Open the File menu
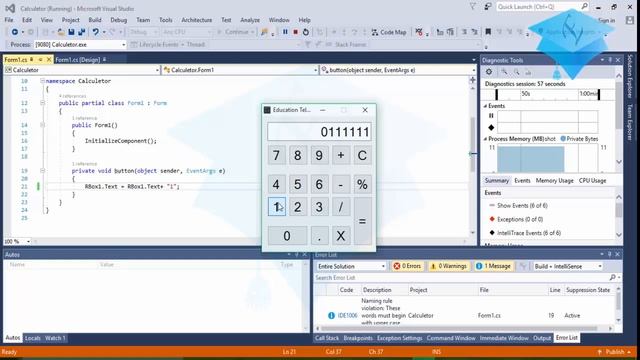Image resolution: width=640 pixels, height=360 pixels. click(9, 20)
